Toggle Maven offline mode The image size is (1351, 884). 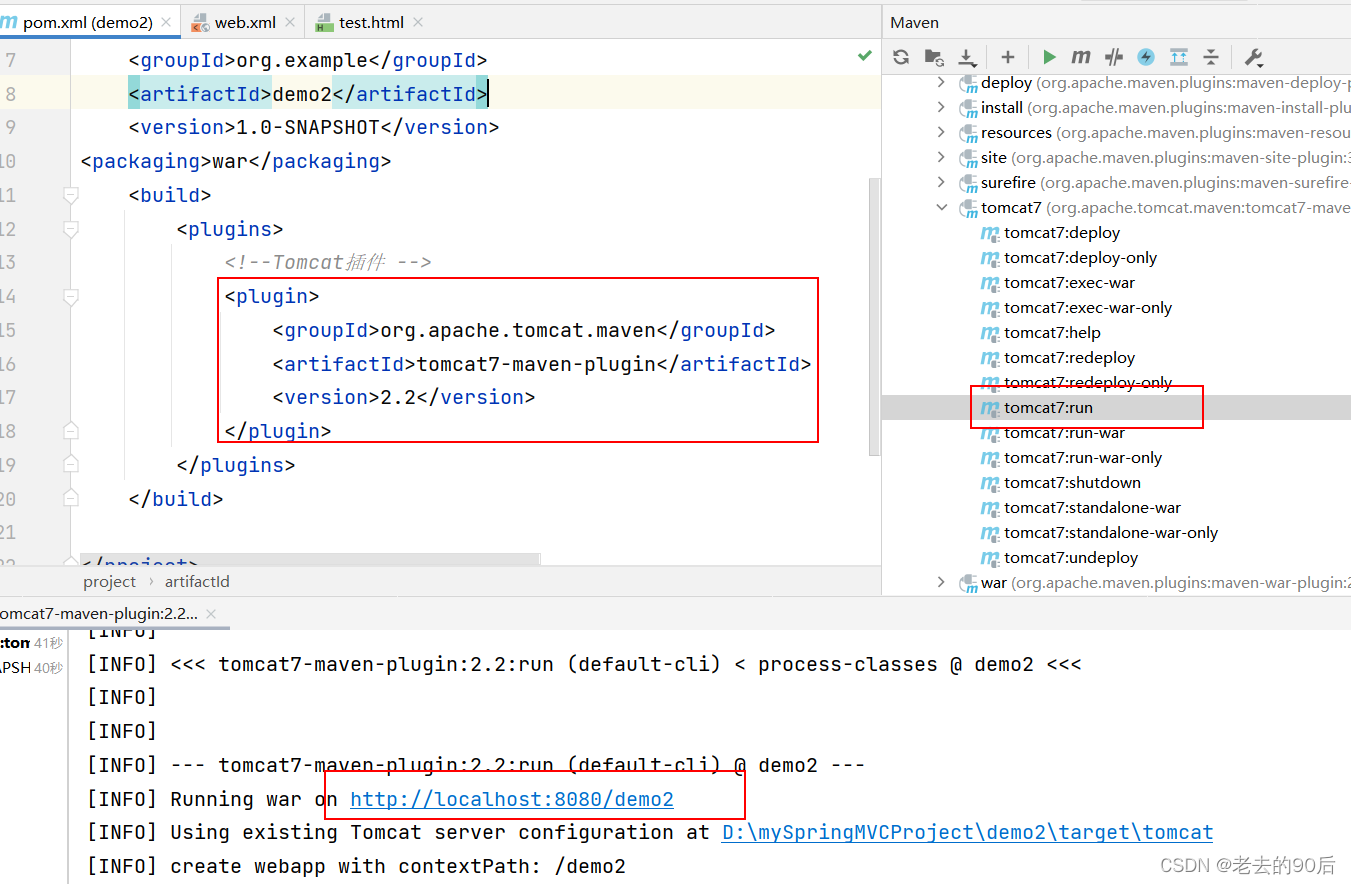(x=1114, y=57)
